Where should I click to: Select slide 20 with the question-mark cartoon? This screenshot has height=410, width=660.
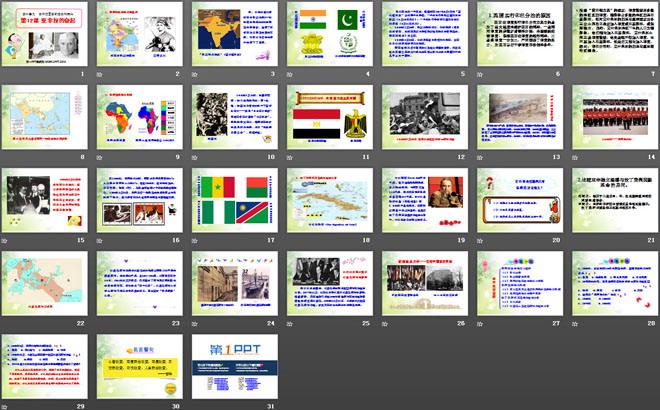click(518, 200)
